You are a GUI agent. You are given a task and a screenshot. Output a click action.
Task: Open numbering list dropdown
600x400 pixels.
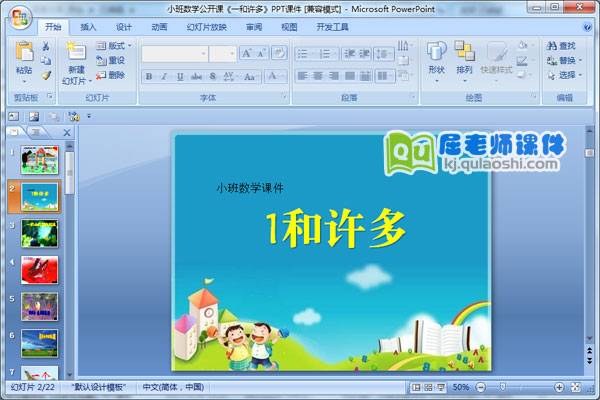pos(335,54)
